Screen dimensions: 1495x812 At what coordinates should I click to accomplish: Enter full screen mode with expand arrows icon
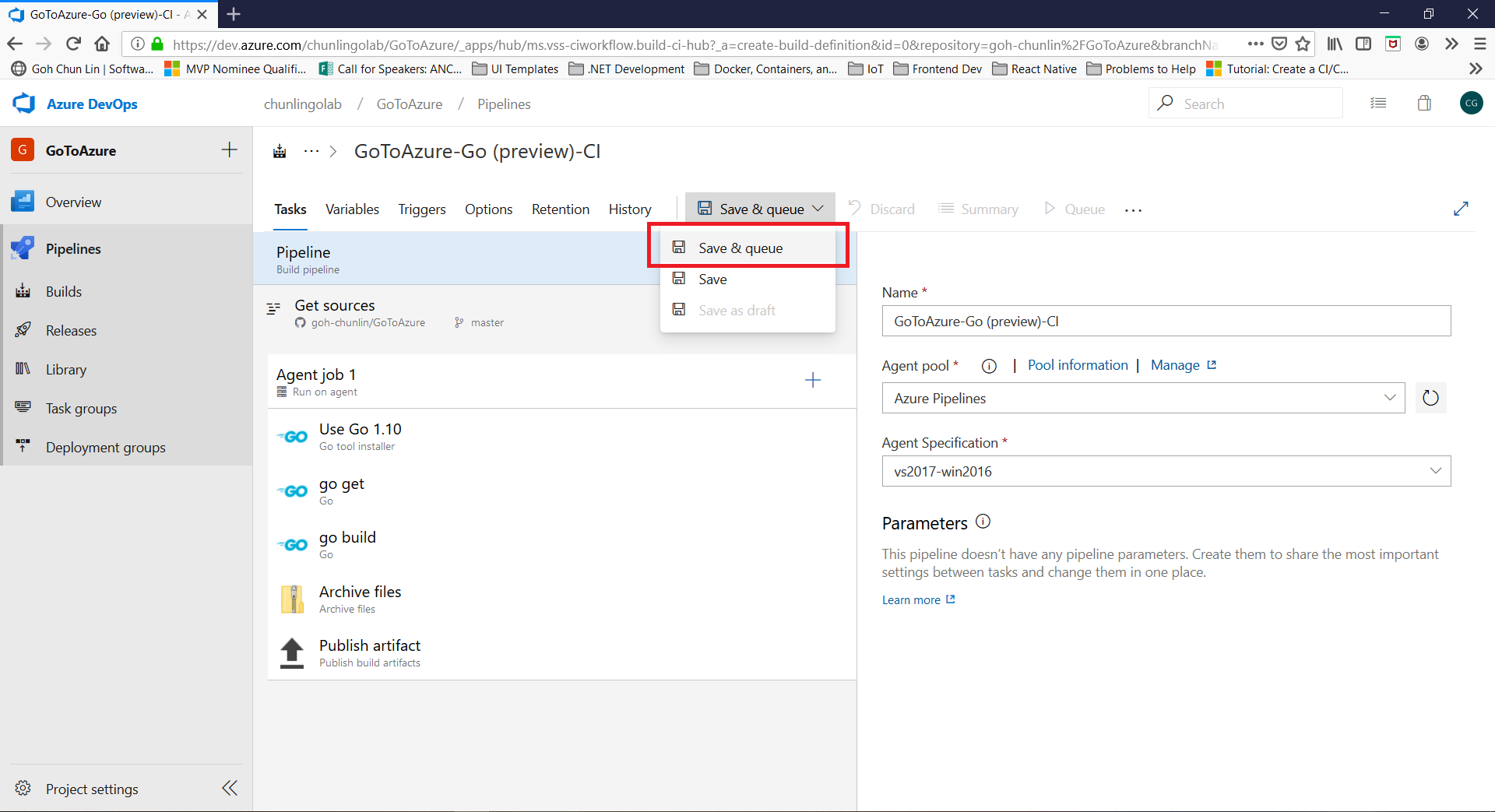[x=1461, y=209]
